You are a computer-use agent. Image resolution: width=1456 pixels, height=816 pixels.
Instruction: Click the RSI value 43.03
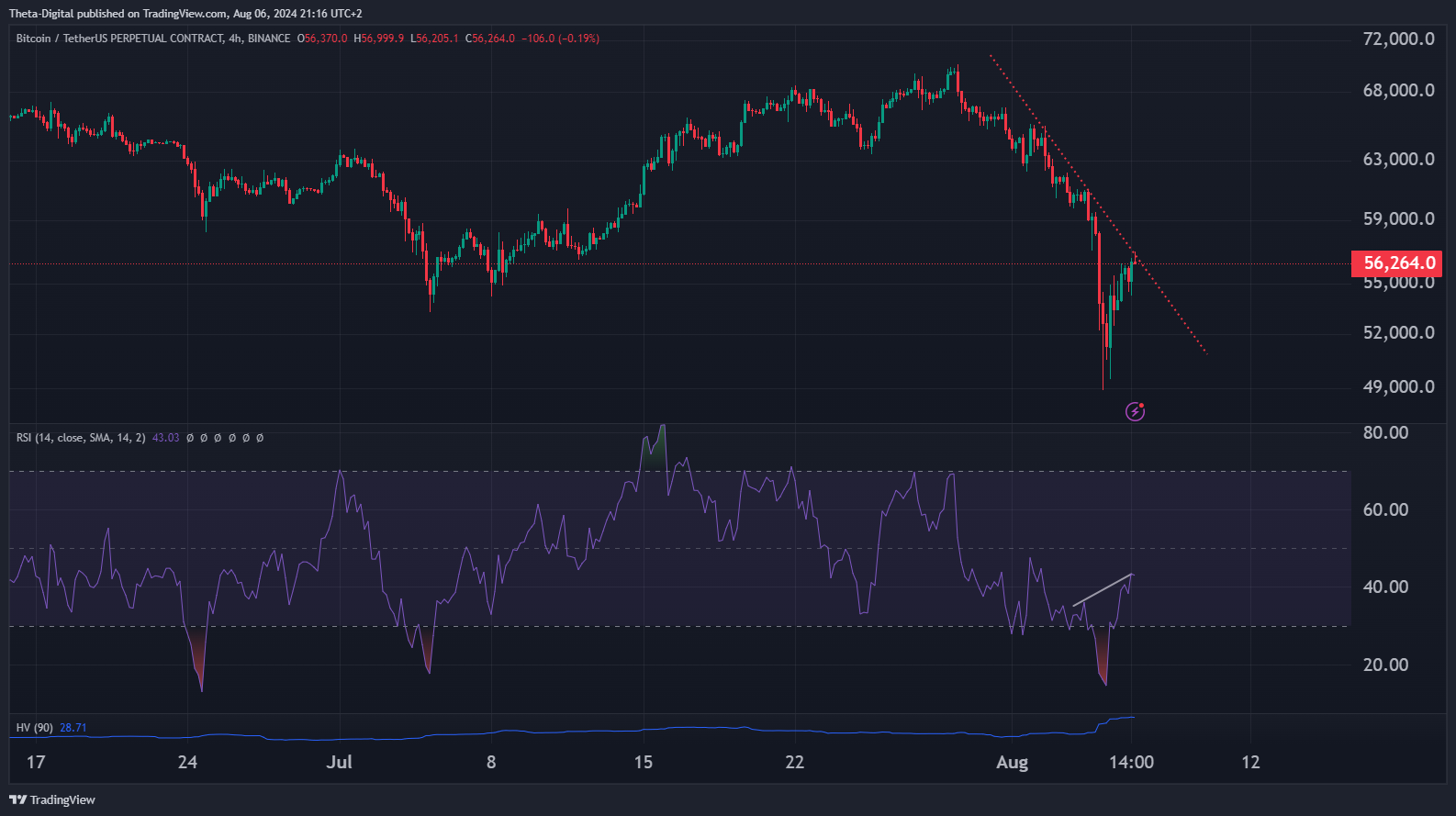166,438
